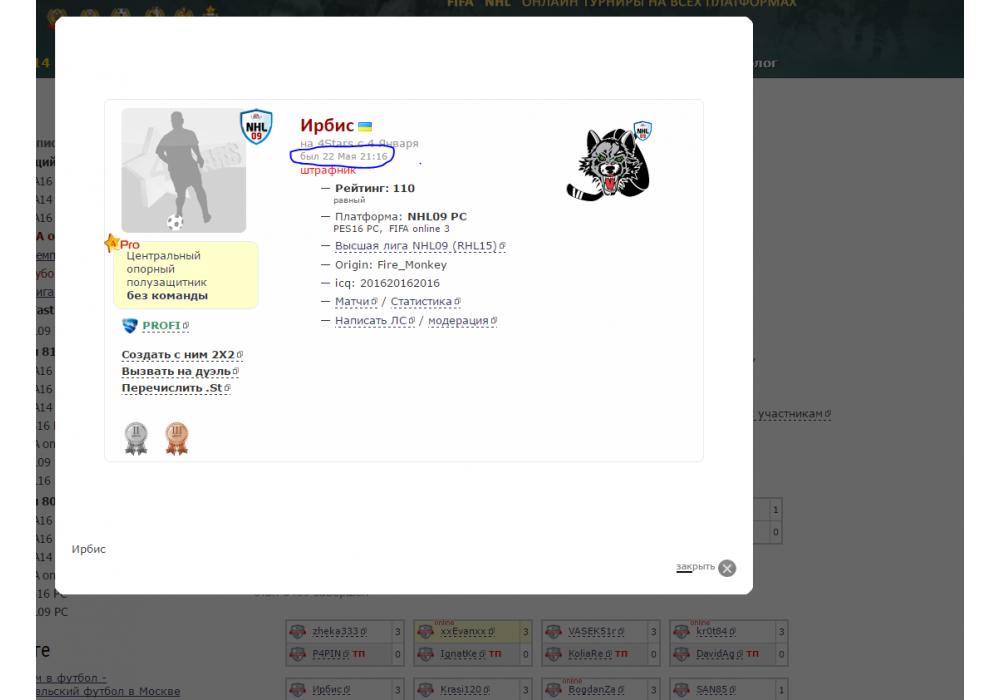Open Высшая лига NHL09 (RHL15) link

[x=416, y=245]
